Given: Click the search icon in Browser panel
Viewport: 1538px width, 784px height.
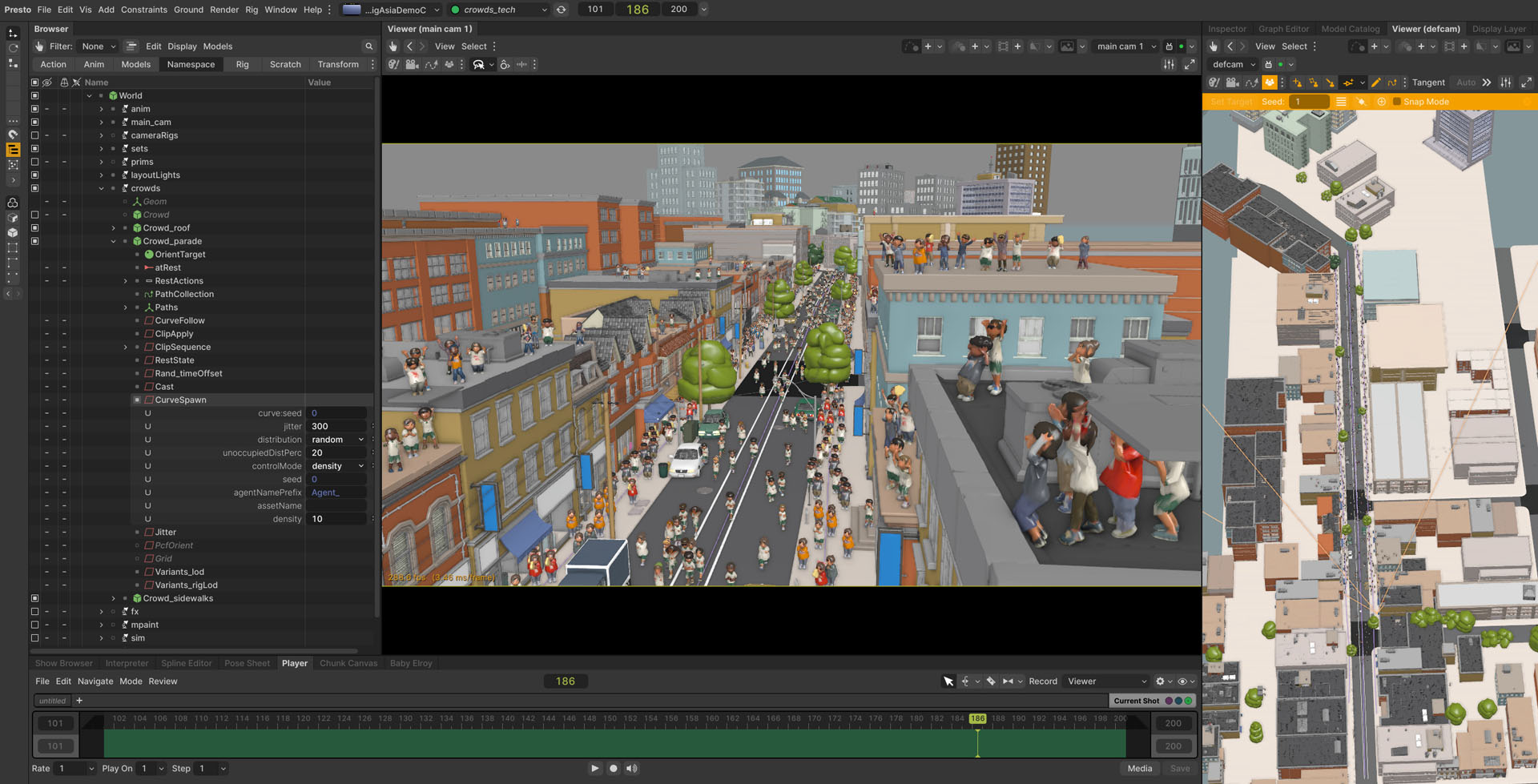Looking at the screenshot, I should (x=368, y=46).
